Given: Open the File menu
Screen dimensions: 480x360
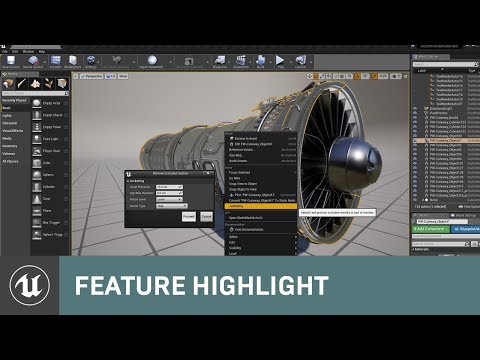Looking at the screenshot, I should pyautogui.click(x=5, y=52).
